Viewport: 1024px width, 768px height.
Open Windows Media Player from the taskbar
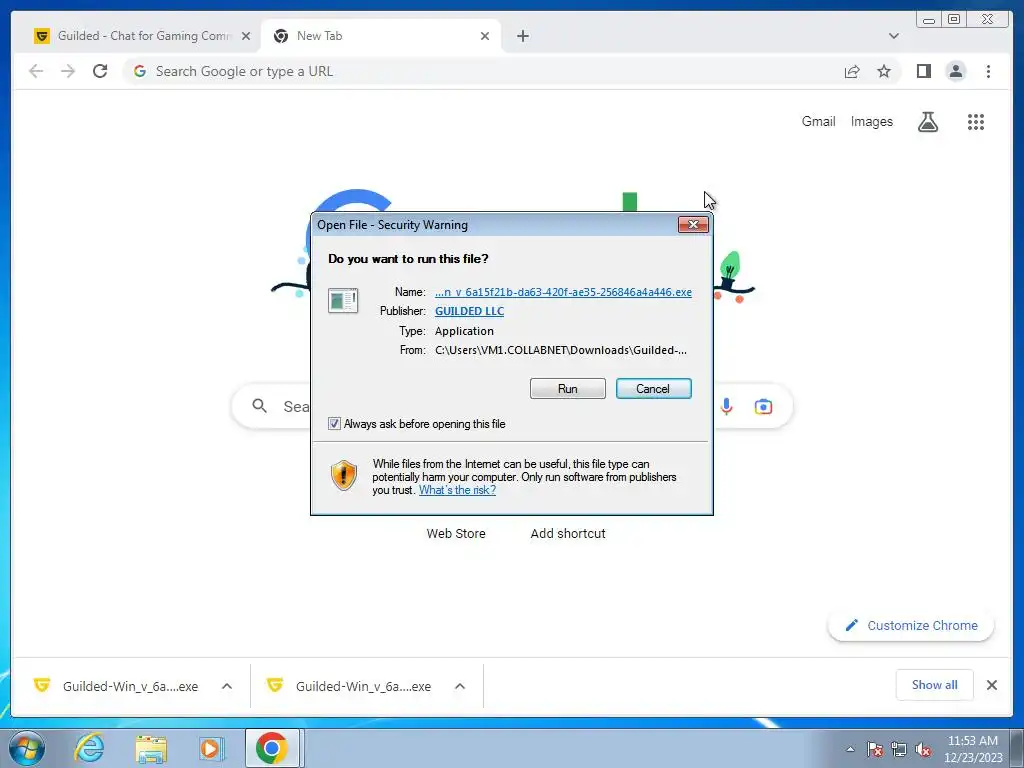[212, 748]
